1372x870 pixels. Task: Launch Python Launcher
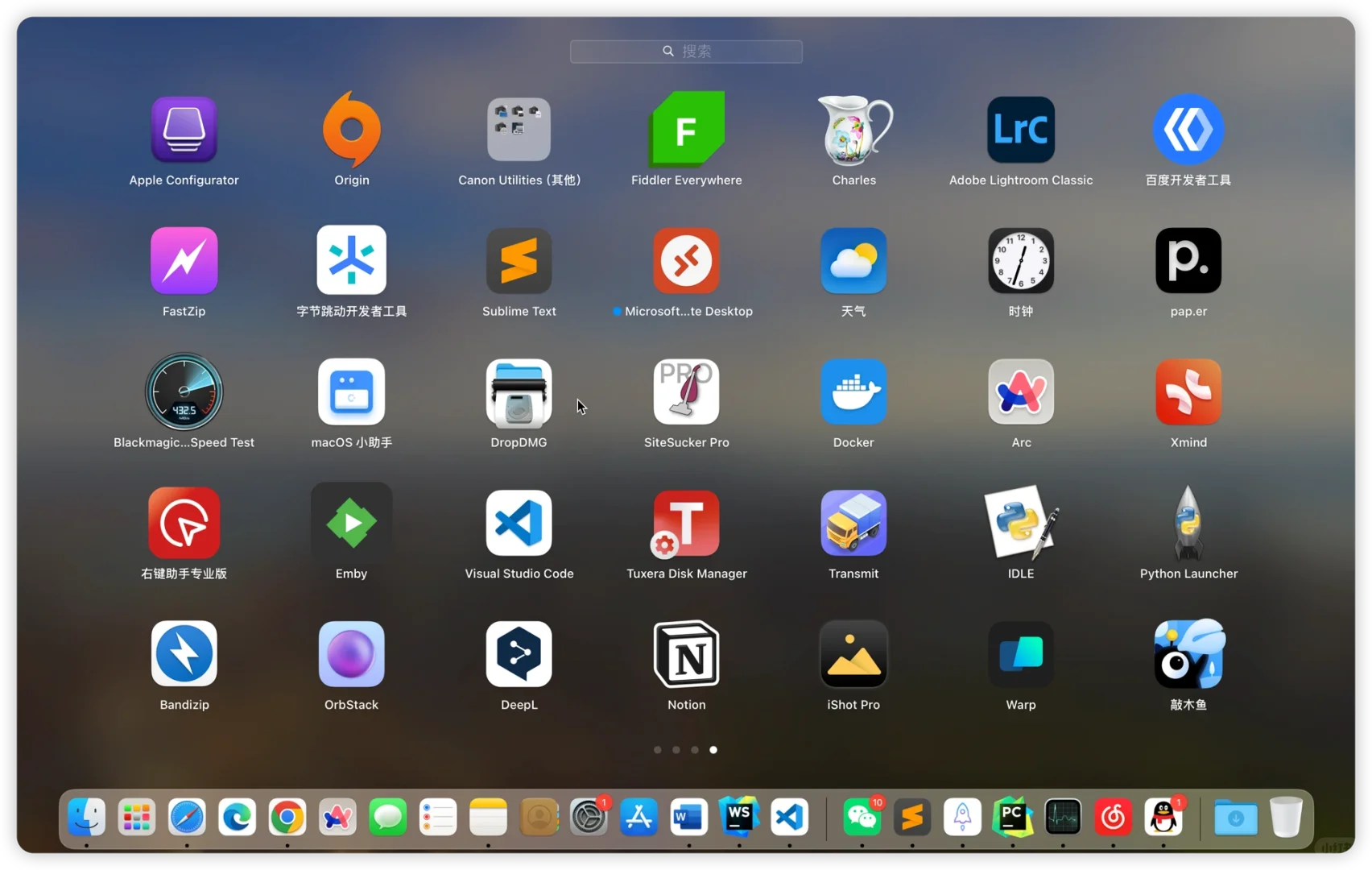[1188, 523]
